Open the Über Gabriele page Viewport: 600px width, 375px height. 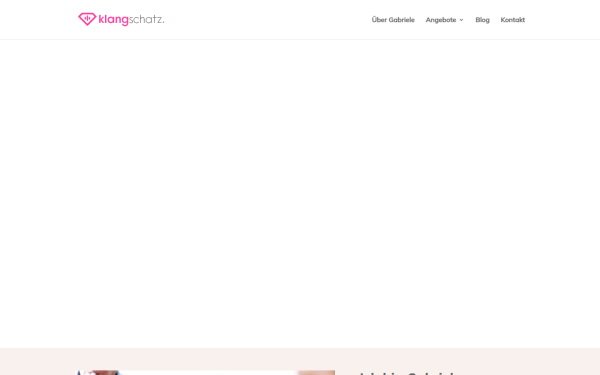(393, 20)
